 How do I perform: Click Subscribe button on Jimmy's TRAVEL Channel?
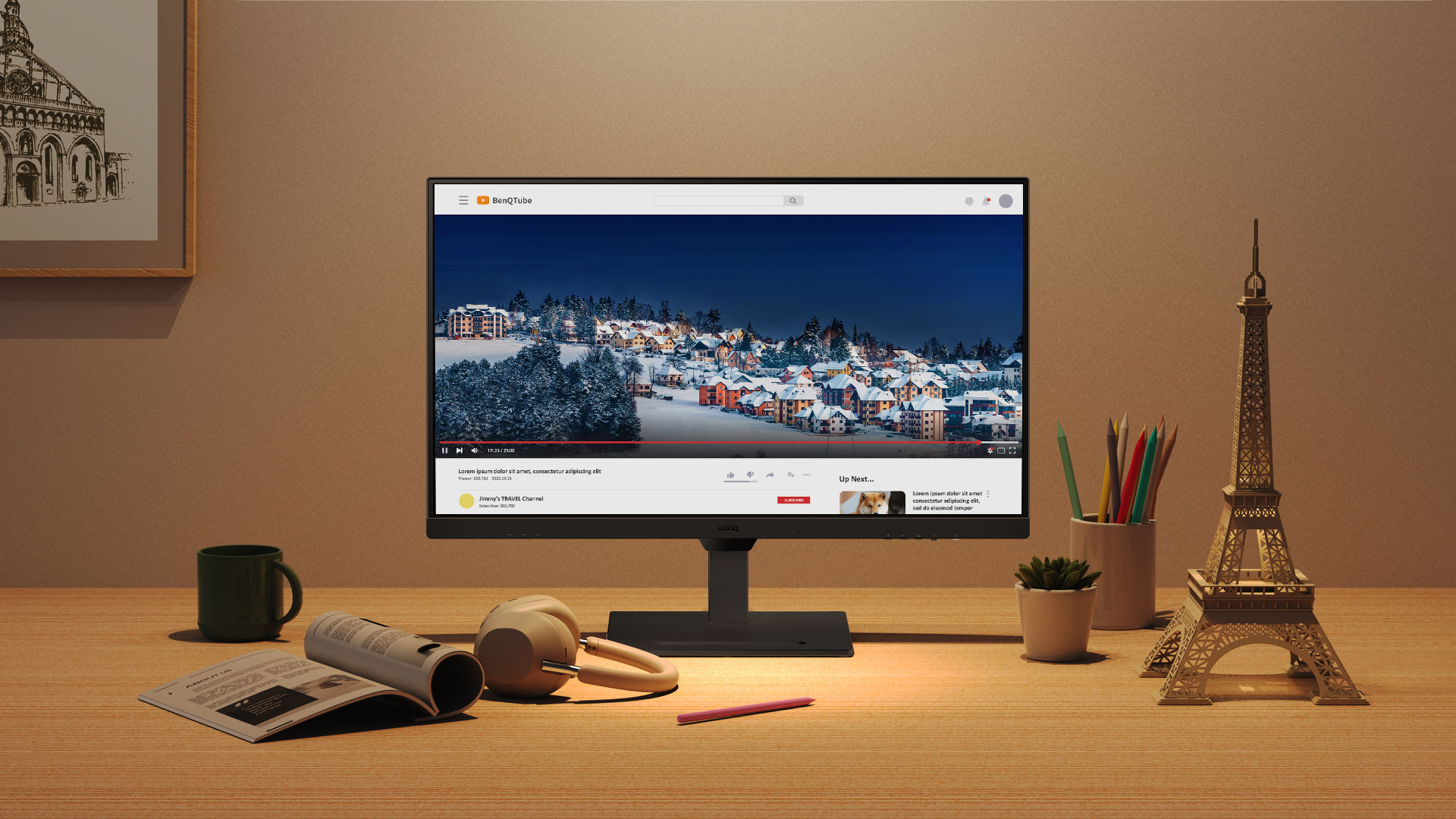[x=794, y=500]
